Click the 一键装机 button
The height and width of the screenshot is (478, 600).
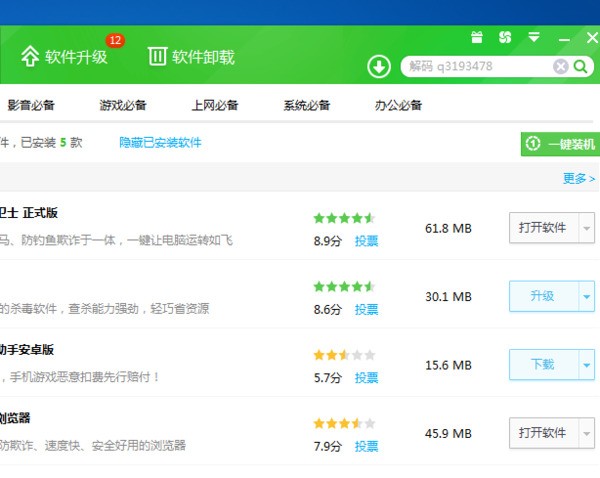(x=560, y=144)
